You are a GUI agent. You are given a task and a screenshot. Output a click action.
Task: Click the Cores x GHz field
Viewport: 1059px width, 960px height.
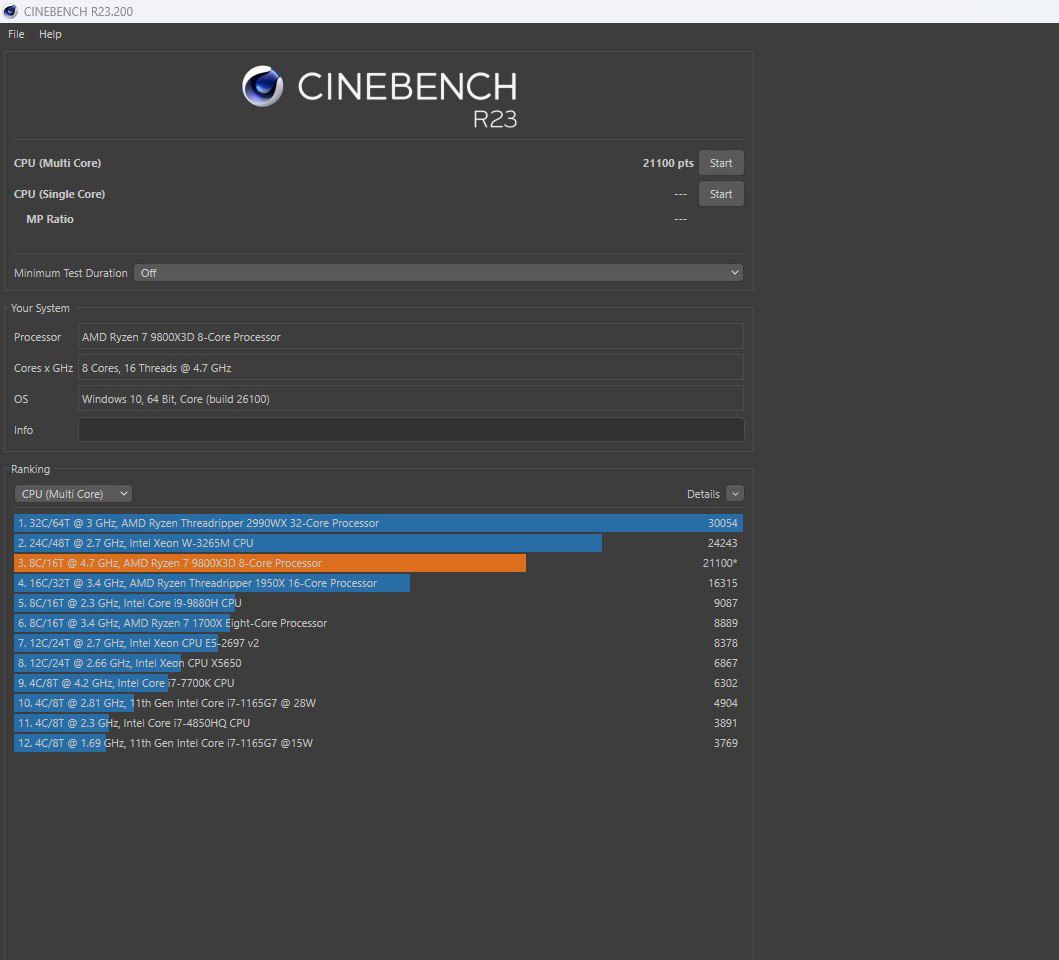point(410,368)
